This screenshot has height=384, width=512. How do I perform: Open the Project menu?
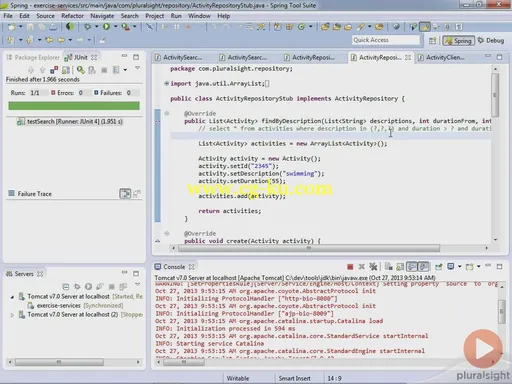tap(154, 16)
